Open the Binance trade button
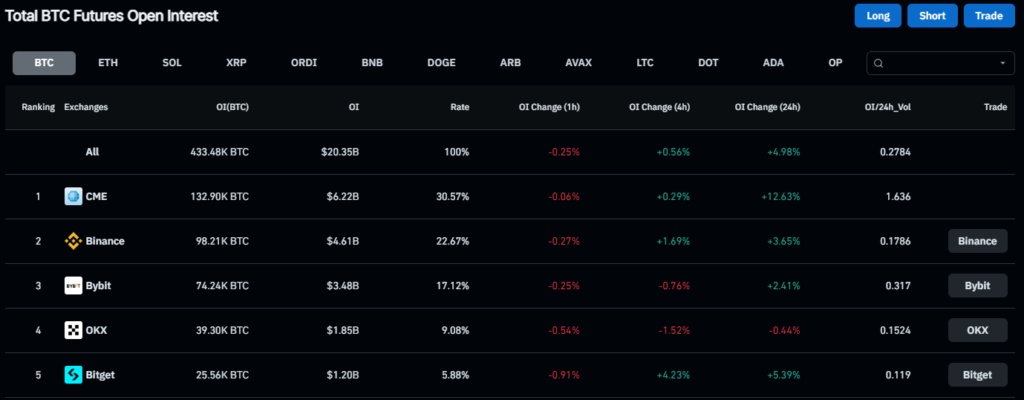This screenshot has height=400, width=1024. click(977, 241)
